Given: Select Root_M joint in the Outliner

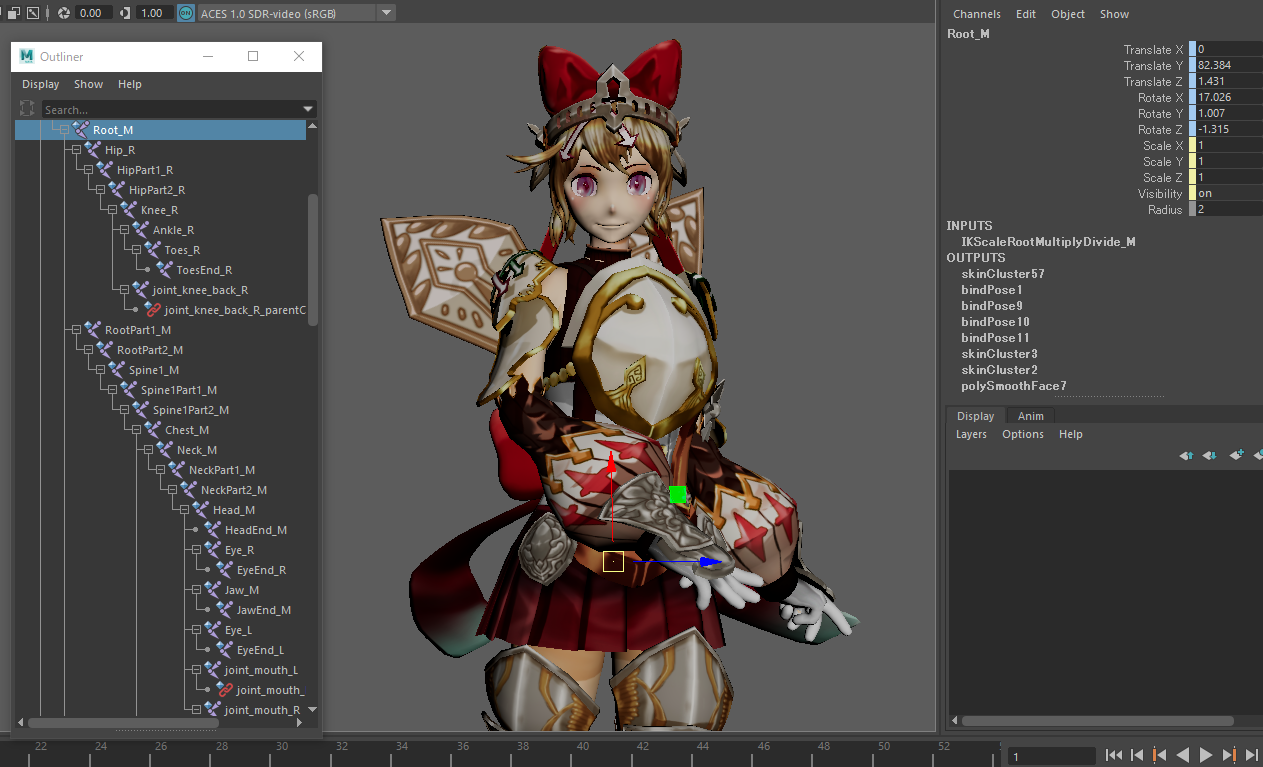Looking at the screenshot, I should click(161, 130).
